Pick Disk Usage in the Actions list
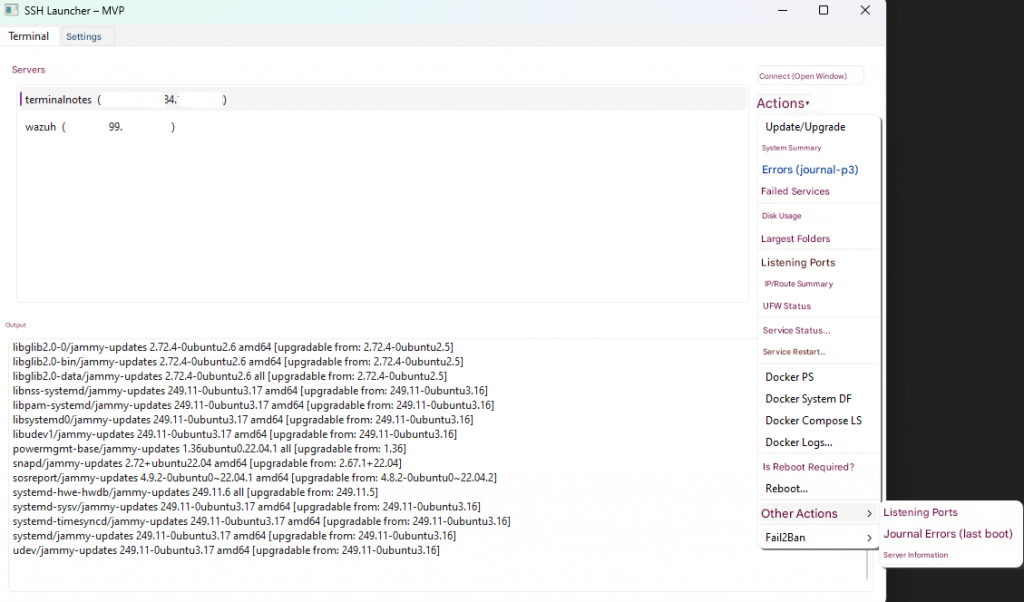This screenshot has height=602, width=1024. click(x=782, y=216)
